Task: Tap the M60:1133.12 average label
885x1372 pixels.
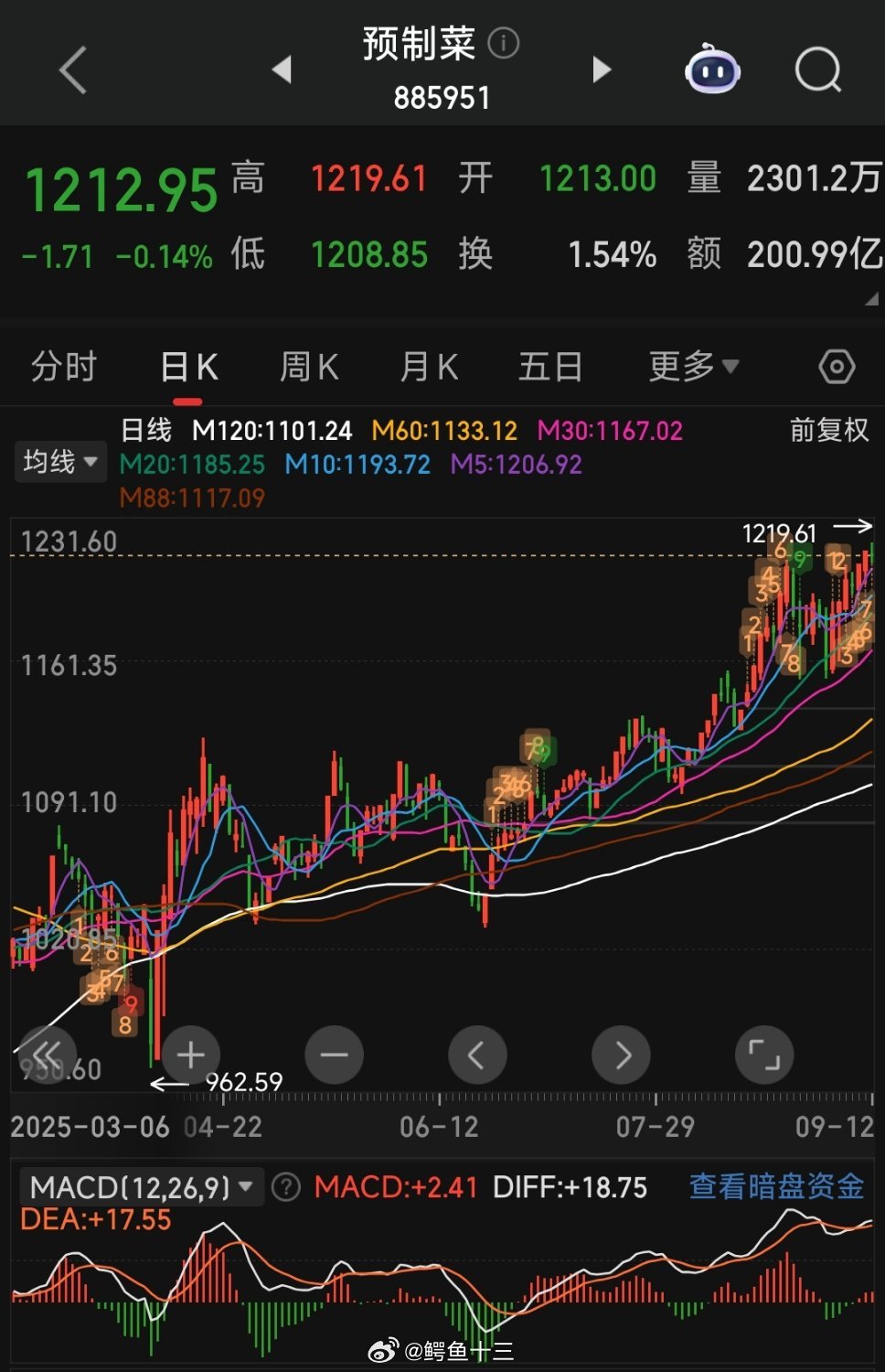Action: pyautogui.click(x=444, y=430)
